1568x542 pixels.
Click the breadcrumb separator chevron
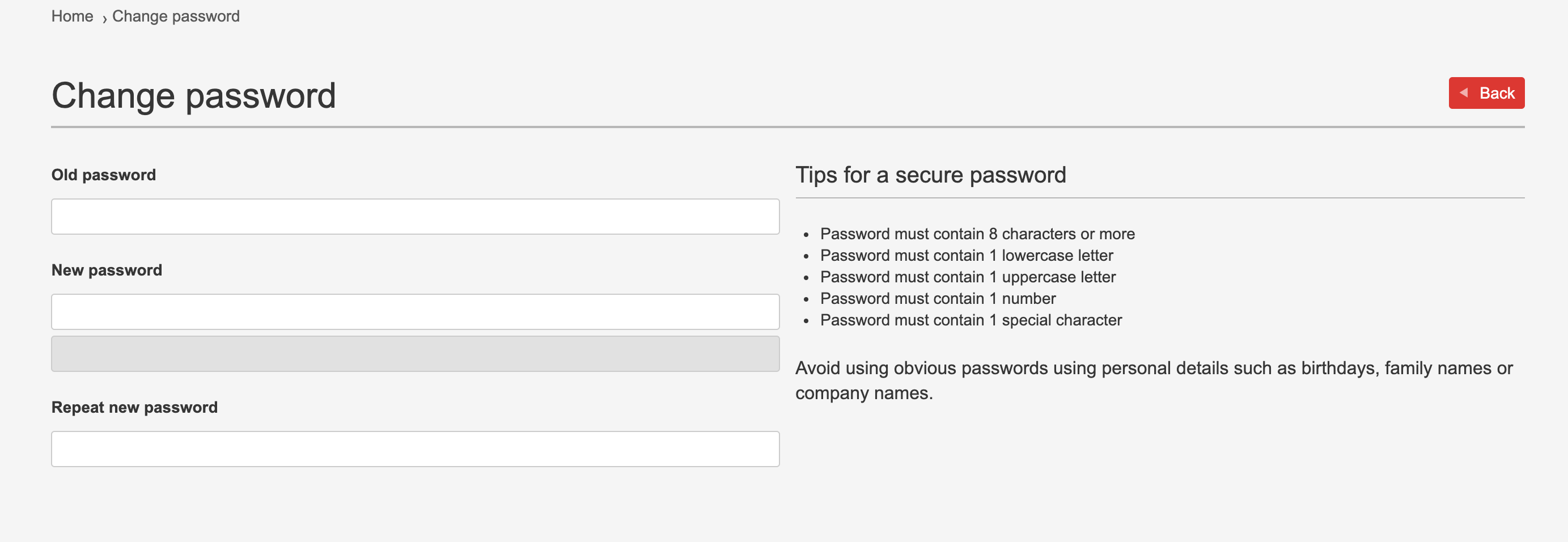(x=105, y=19)
